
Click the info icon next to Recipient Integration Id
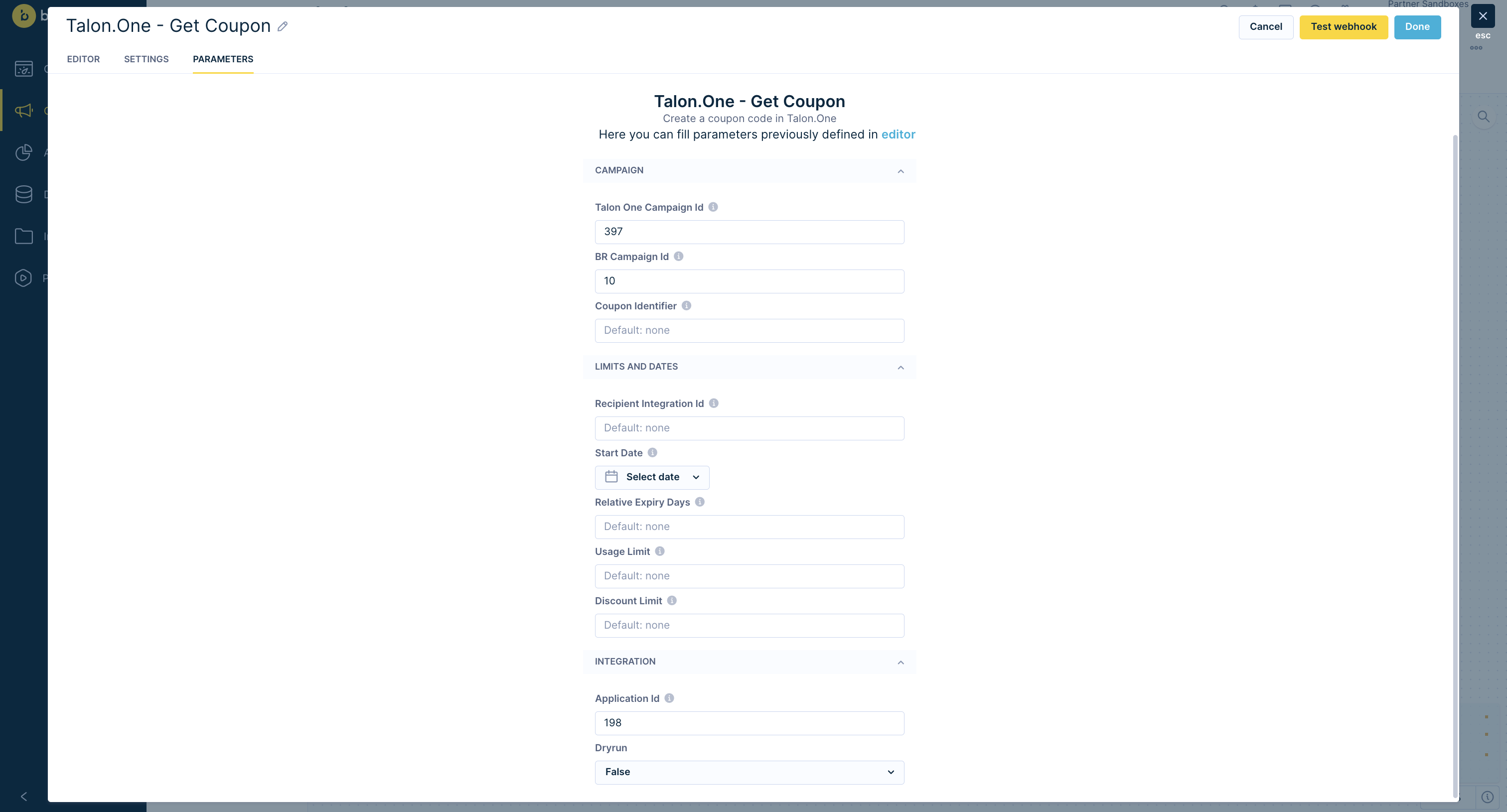pyautogui.click(x=715, y=403)
